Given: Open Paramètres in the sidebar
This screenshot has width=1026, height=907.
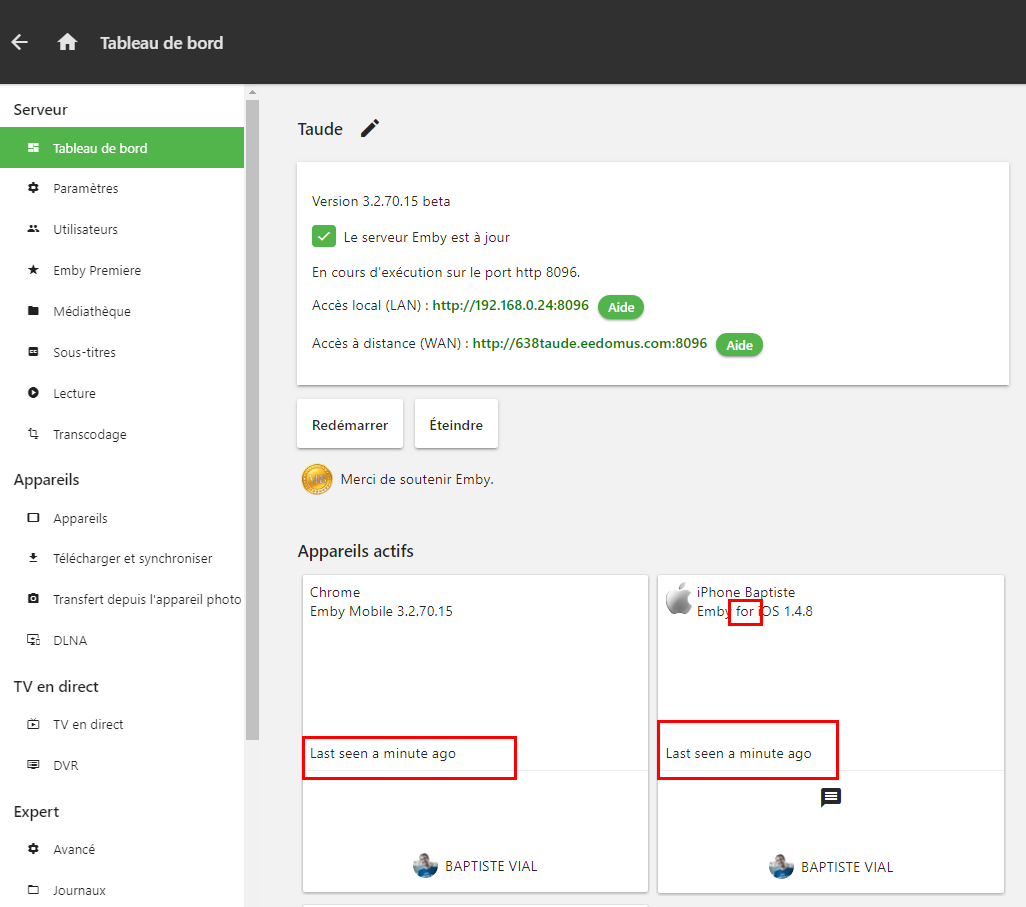Looking at the screenshot, I should click(x=122, y=188).
